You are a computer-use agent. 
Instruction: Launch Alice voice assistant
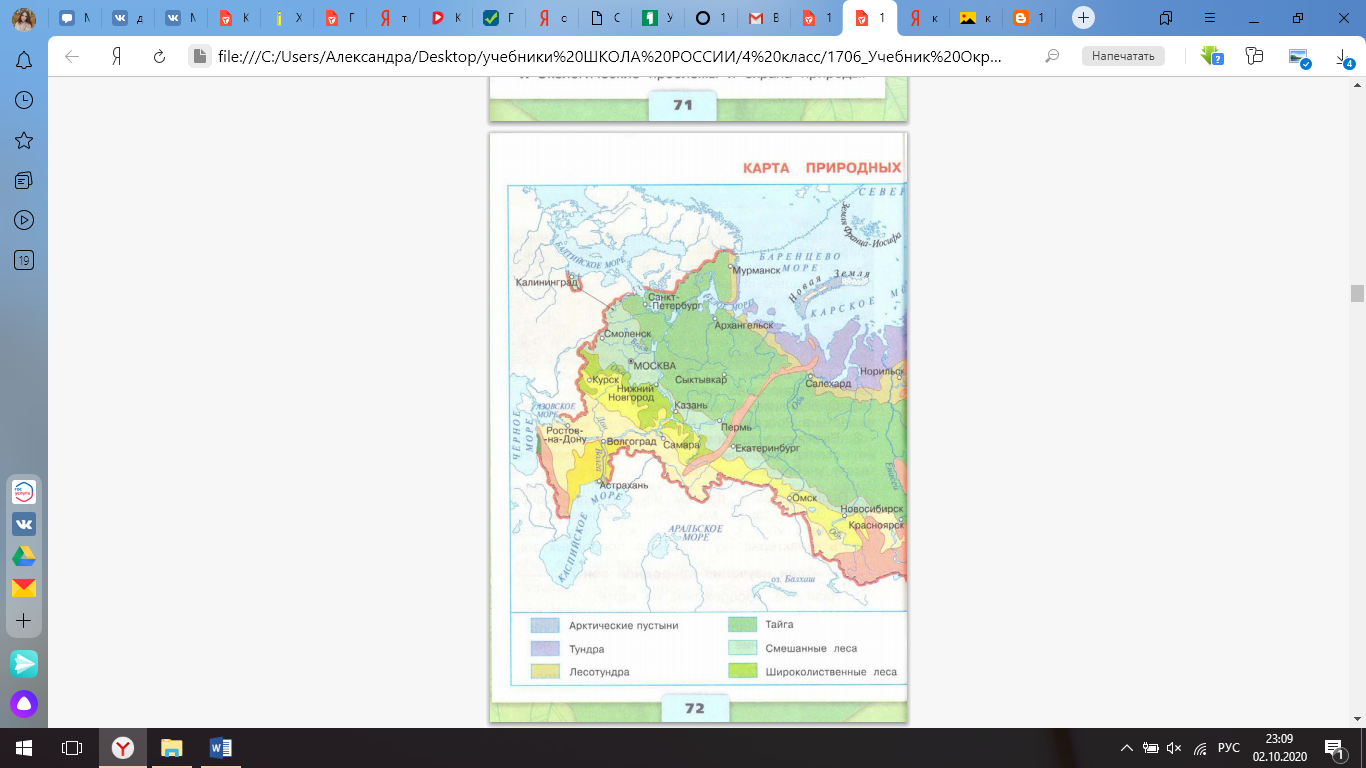click(24, 704)
